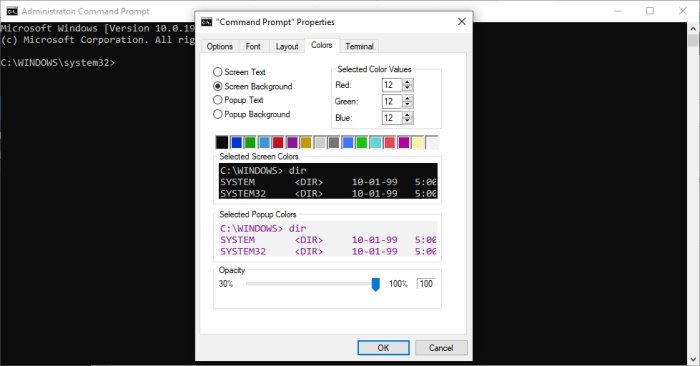Select the pale yellow color swatch
Image resolution: width=700 pixels, height=366 pixels.
(x=418, y=142)
